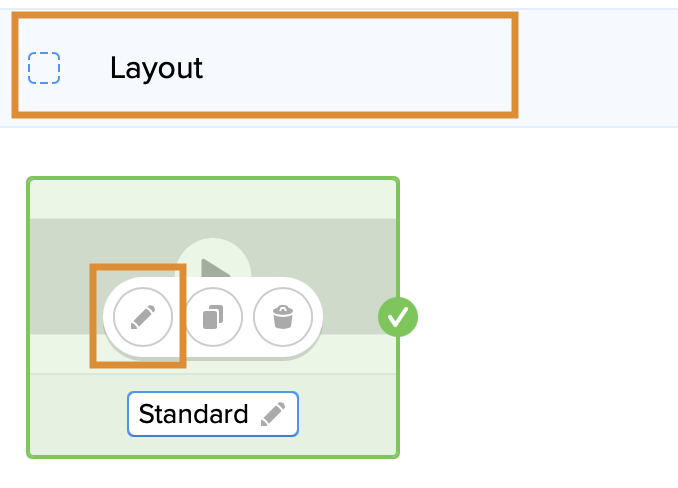Click the green checkmark badge

[398, 317]
